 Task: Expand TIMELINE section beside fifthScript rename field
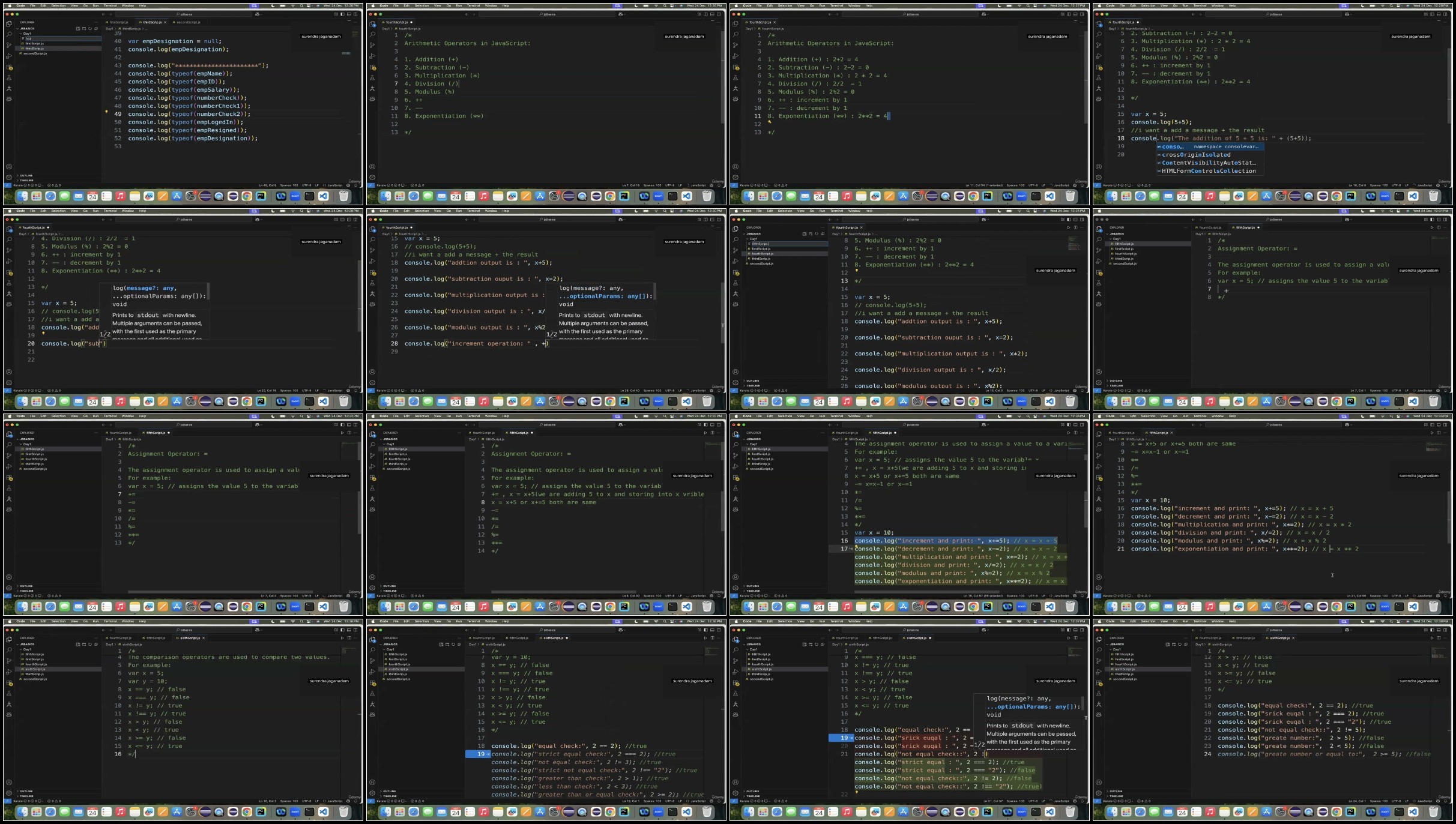(x=753, y=385)
